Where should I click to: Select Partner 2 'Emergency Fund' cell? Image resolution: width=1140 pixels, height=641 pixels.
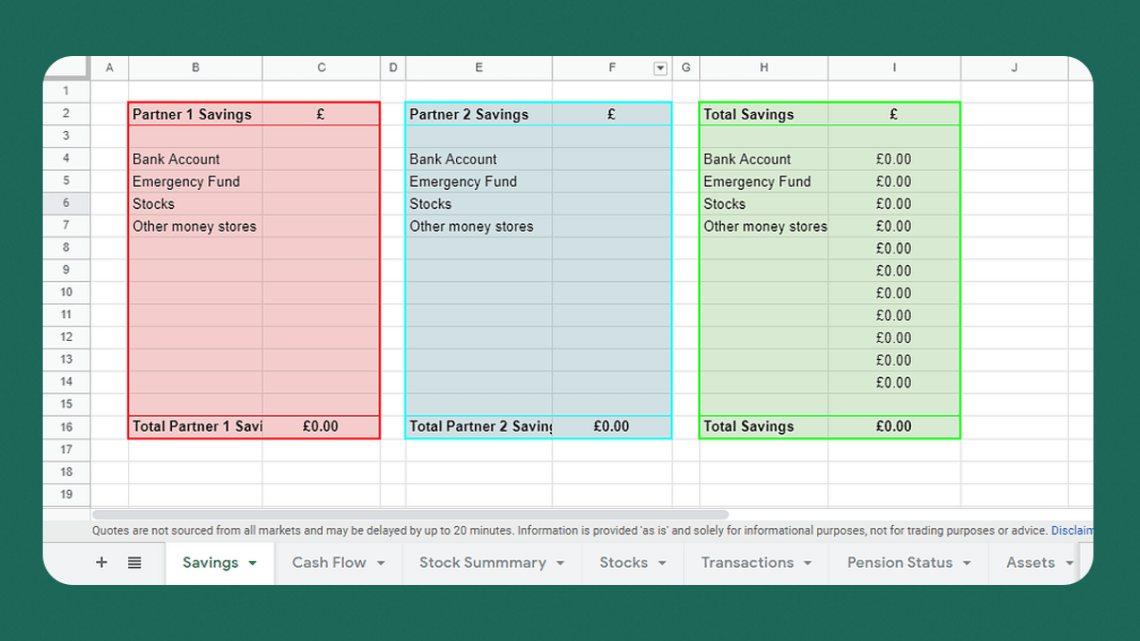pyautogui.click(x=479, y=182)
